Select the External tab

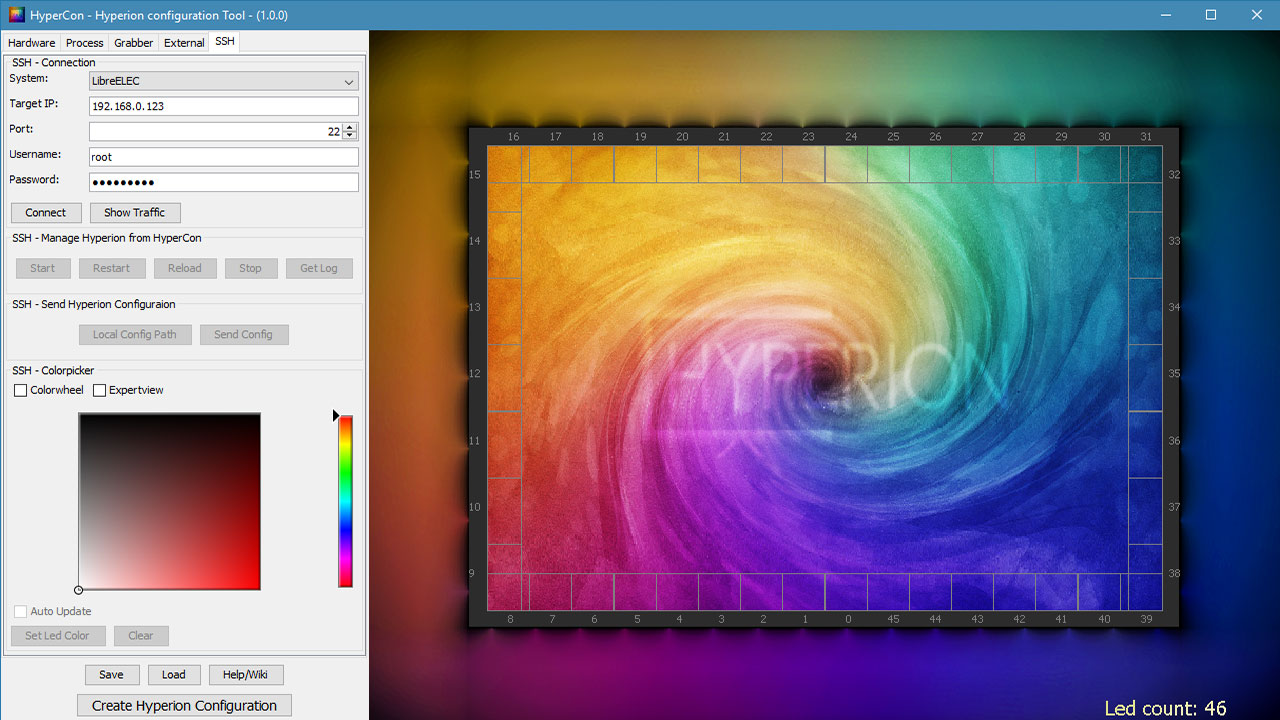[x=184, y=43]
